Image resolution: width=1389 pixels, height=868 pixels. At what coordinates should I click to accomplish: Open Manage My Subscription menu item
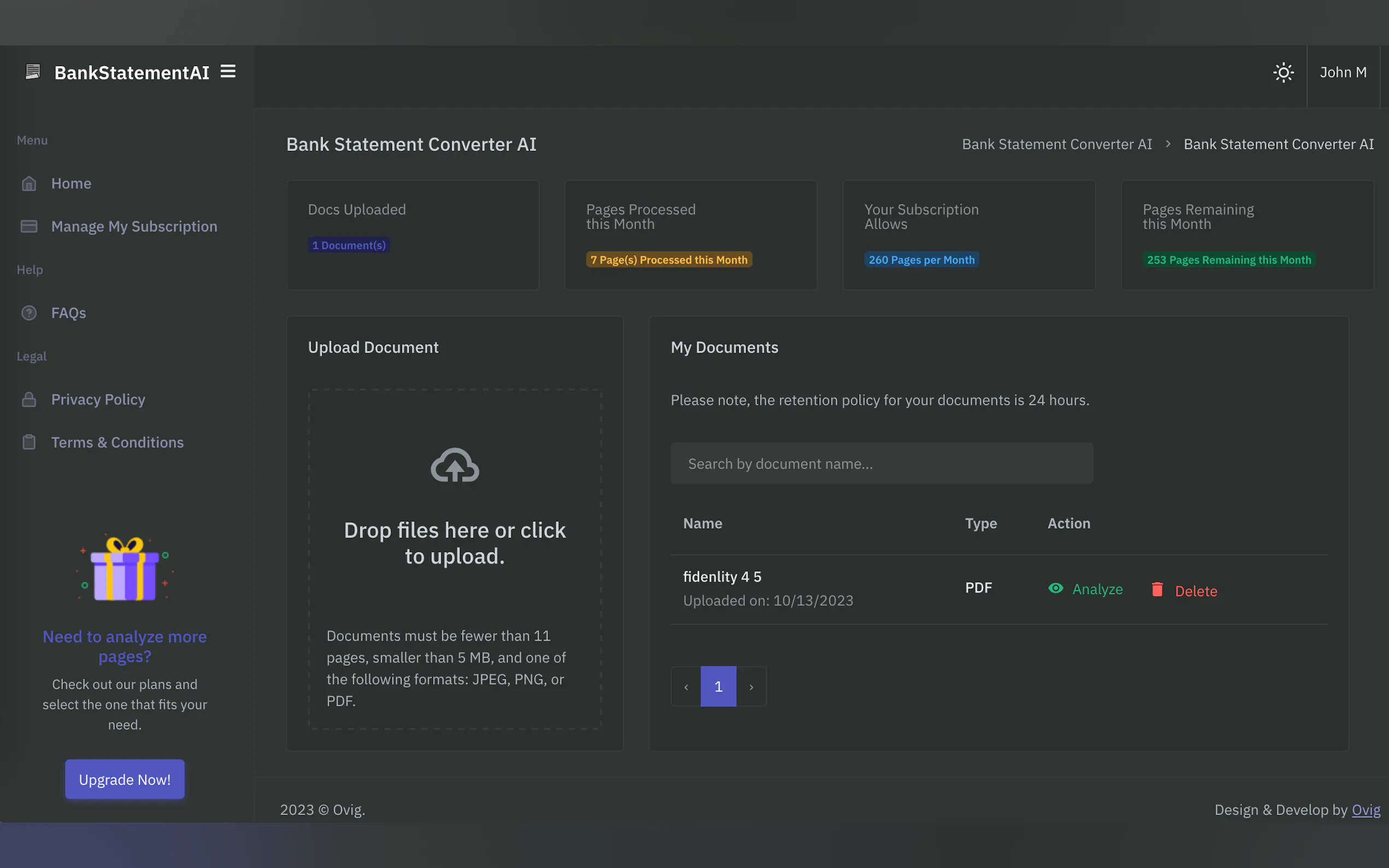[x=134, y=227]
